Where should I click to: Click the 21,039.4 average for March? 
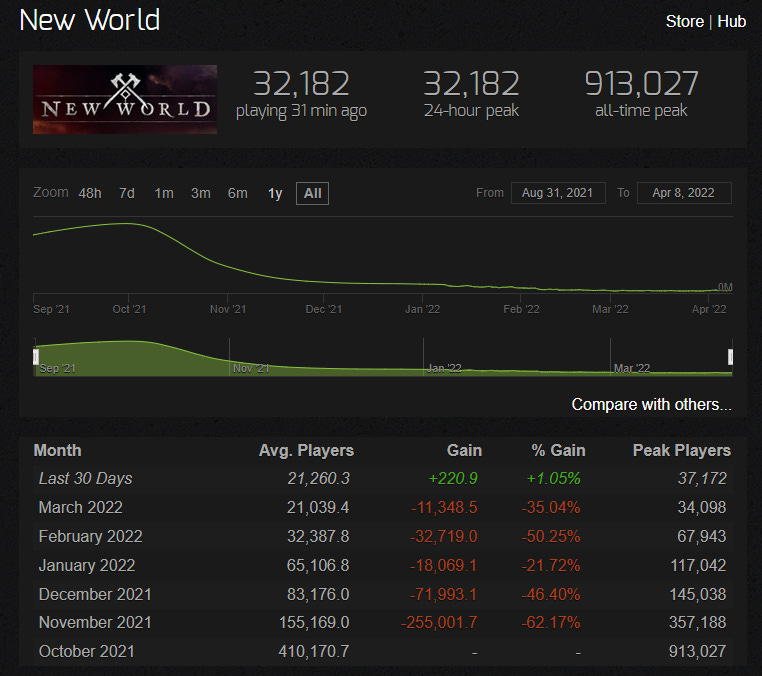(x=318, y=507)
